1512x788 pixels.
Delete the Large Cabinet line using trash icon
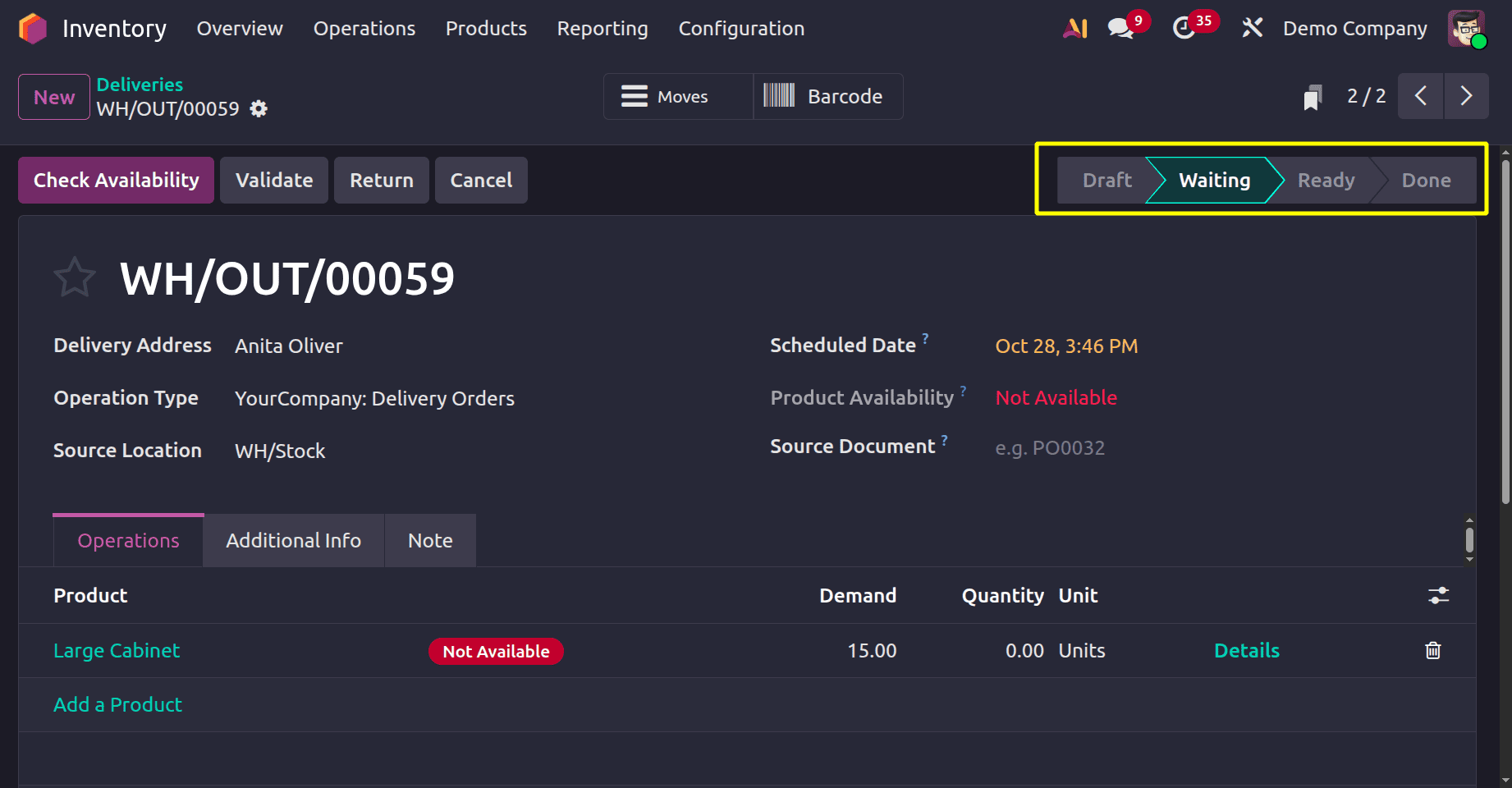click(x=1433, y=650)
